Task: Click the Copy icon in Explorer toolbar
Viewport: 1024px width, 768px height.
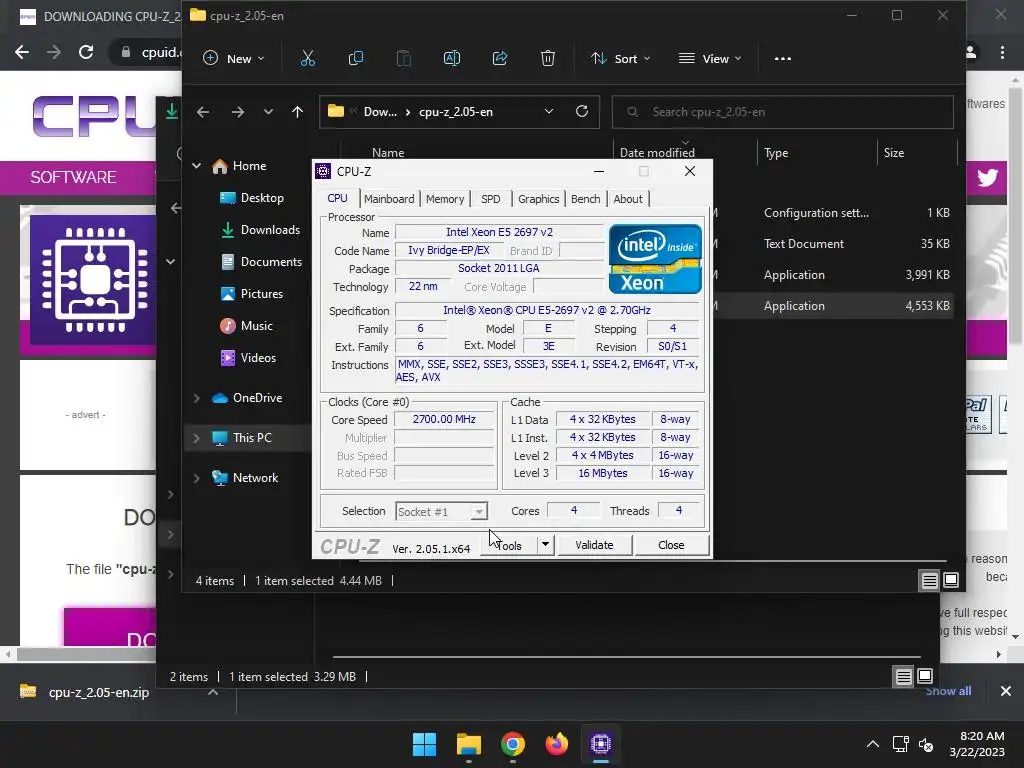Action: [x=356, y=59]
